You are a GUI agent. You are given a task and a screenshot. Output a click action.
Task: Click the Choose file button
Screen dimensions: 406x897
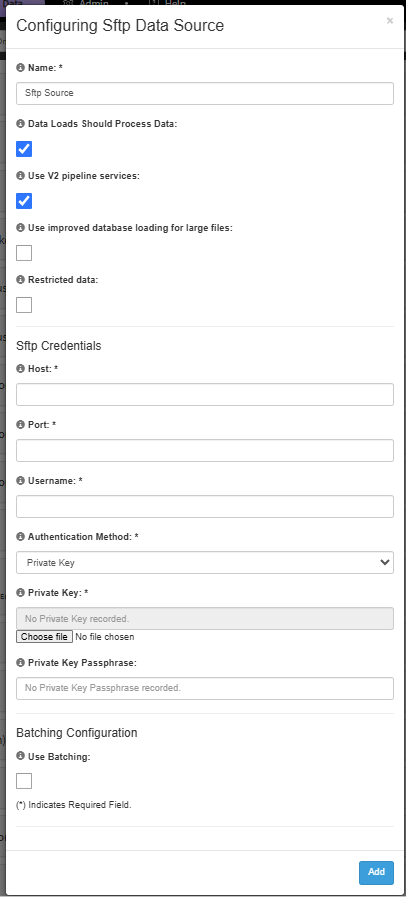(x=44, y=637)
